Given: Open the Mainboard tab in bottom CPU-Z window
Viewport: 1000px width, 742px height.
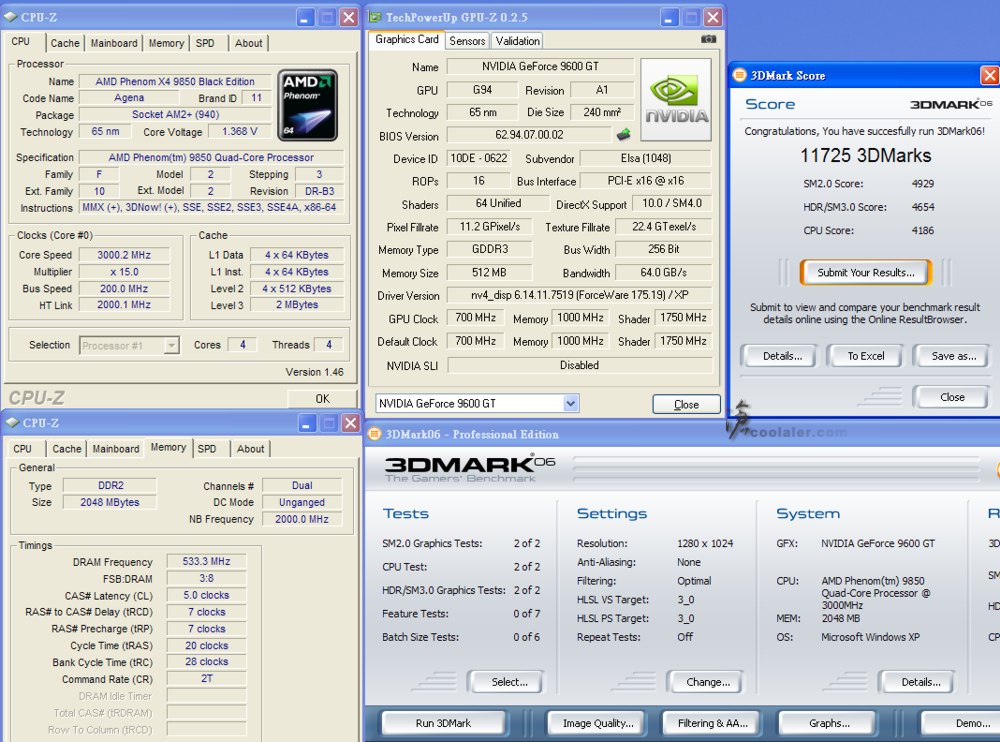Looking at the screenshot, I should coord(115,449).
